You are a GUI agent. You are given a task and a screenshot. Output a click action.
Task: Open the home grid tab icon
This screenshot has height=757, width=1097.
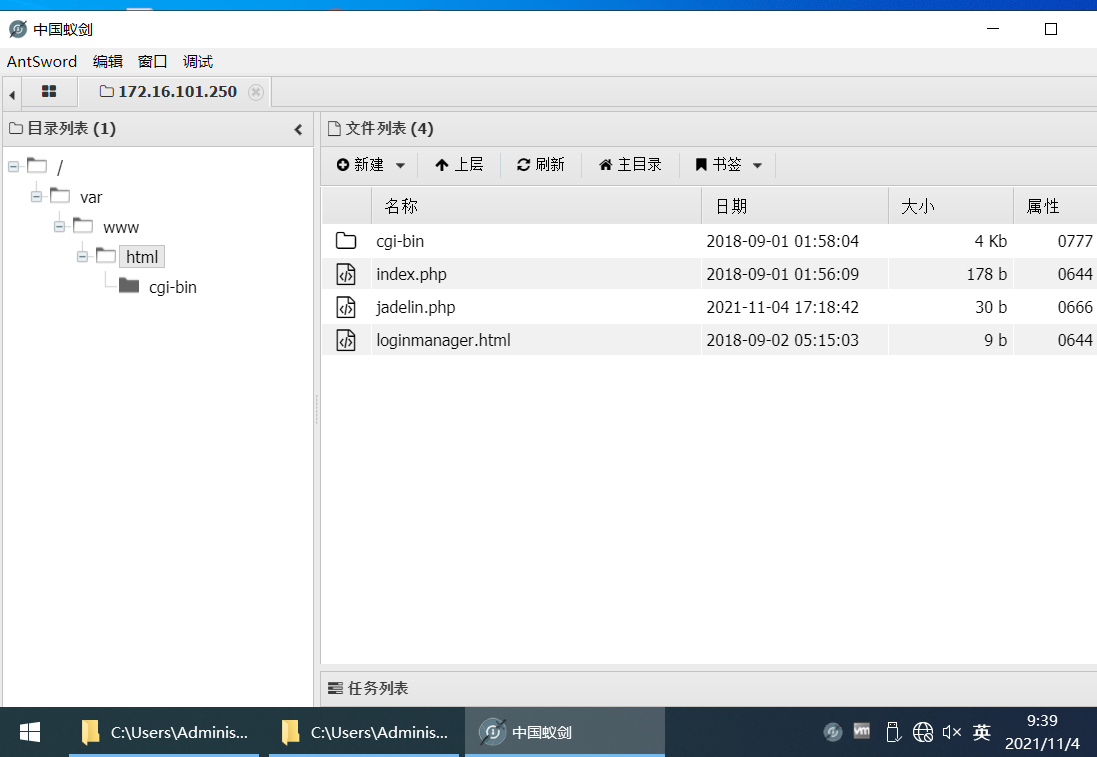click(49, 92)
